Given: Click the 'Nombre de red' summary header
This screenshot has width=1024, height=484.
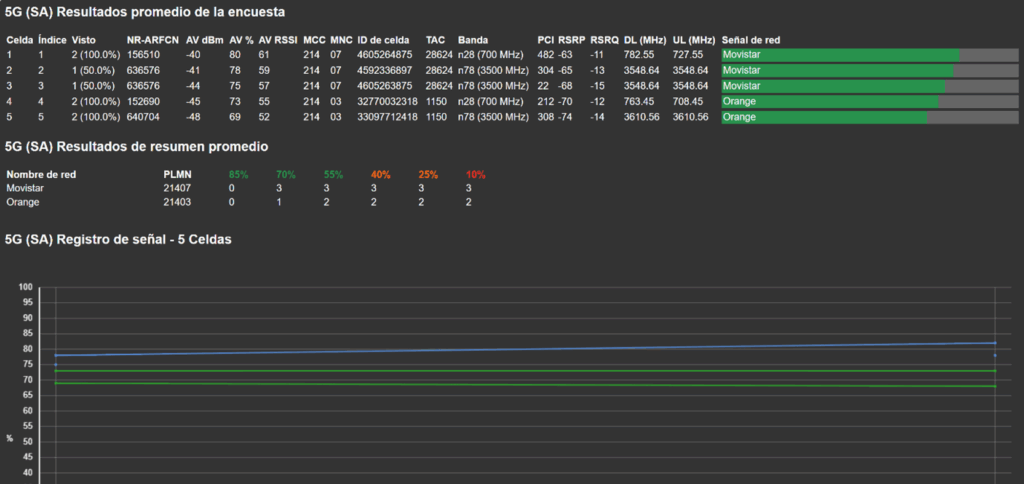Looking at the screenshot, I should point(41,174).
